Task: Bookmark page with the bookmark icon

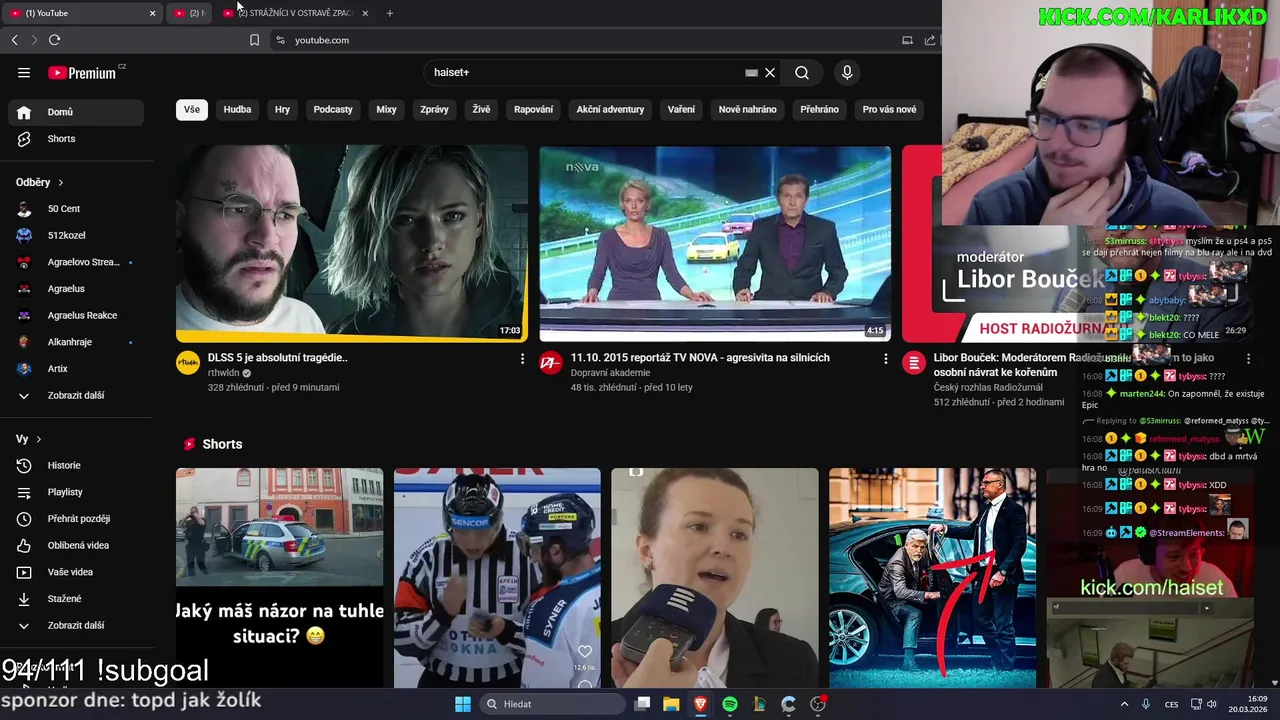Action: click(254, 40)
